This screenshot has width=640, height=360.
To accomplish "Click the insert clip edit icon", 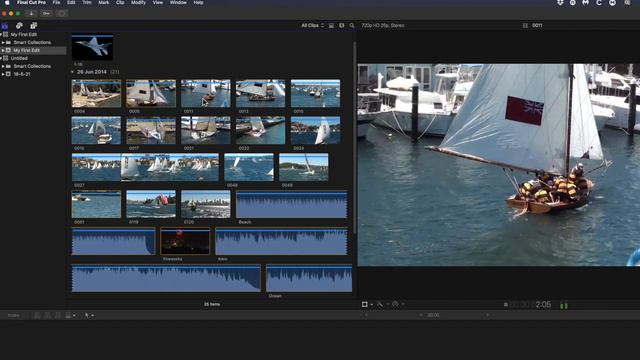I will tap(47, 315).
